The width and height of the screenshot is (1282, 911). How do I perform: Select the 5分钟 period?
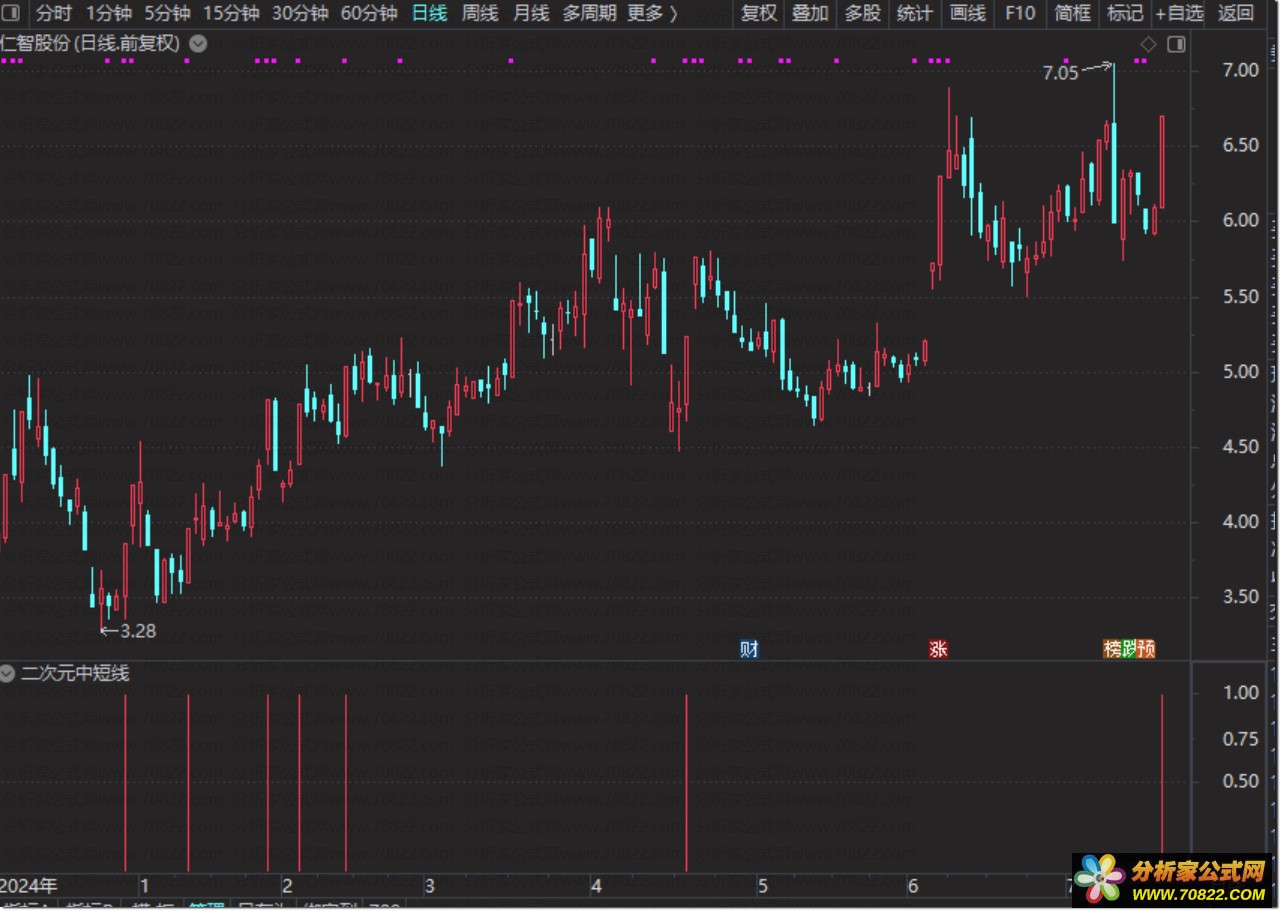click(167, 13)
